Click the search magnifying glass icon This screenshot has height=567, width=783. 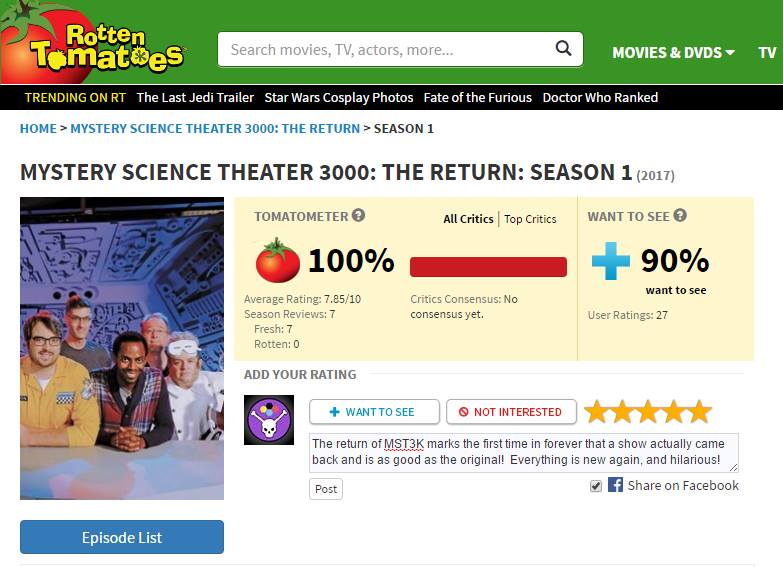(x=564, y=48)
